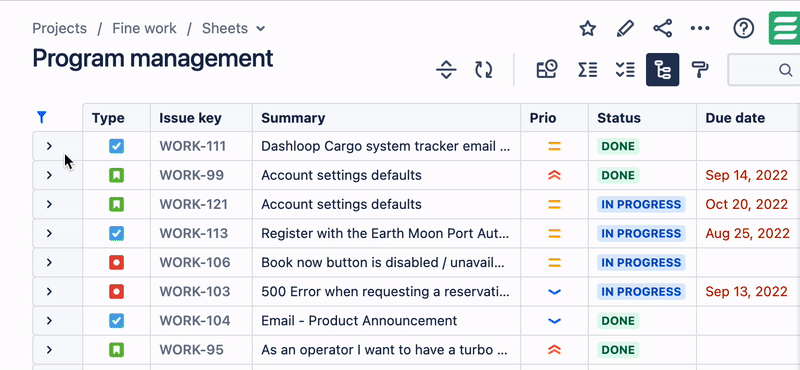Screen dimensions: 800x370
Task: Click the expand/collapse all rows icon
Action: (x=446, y=69)
